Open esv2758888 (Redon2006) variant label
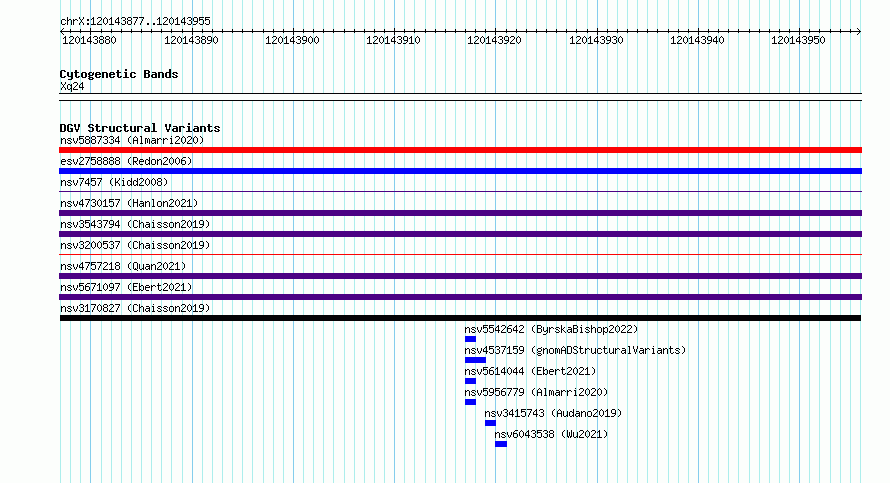Screen dimensions: 890x483 click(x=126, y=161)
